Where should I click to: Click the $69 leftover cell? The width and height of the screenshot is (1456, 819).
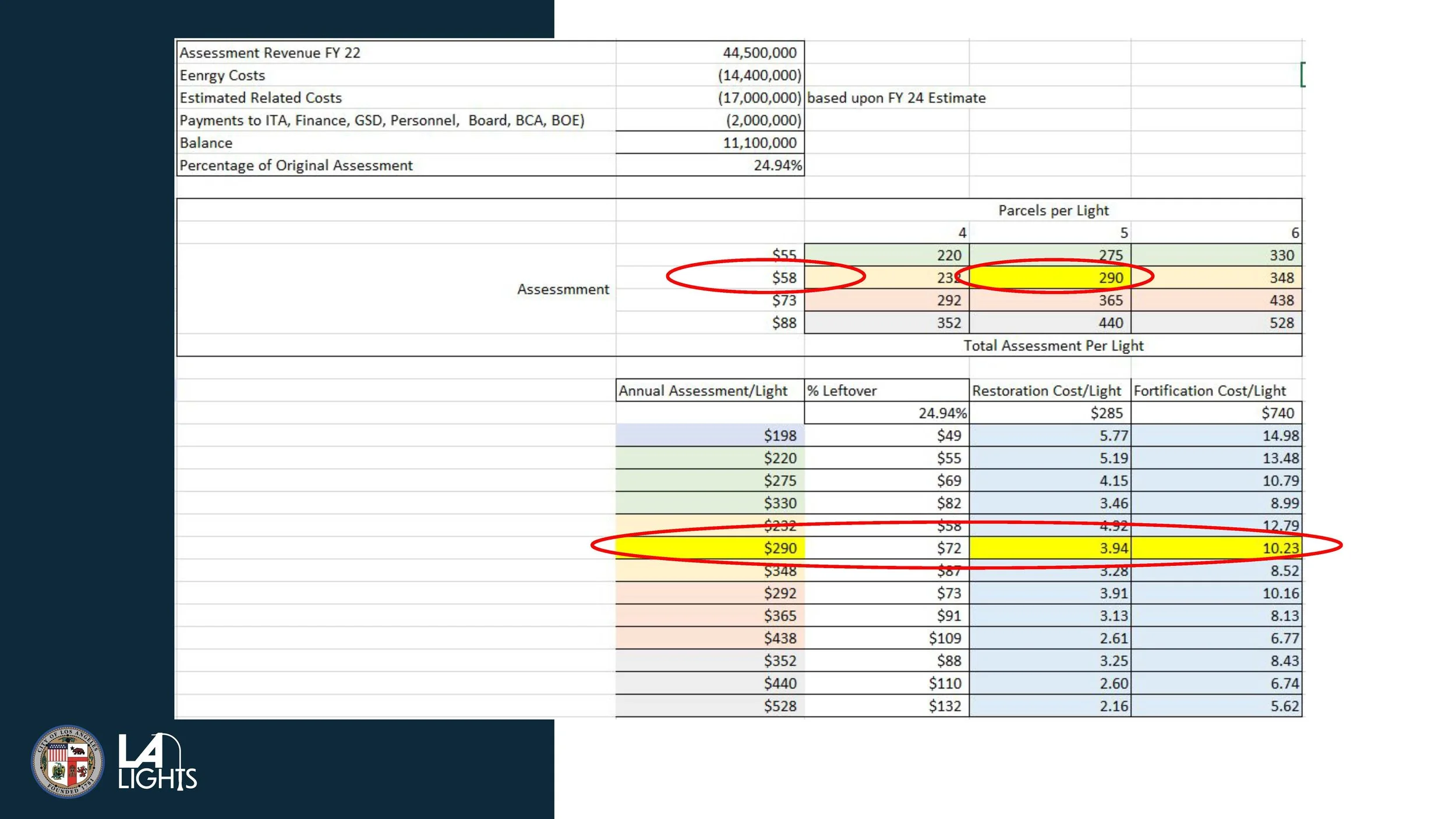coord(887,480)
